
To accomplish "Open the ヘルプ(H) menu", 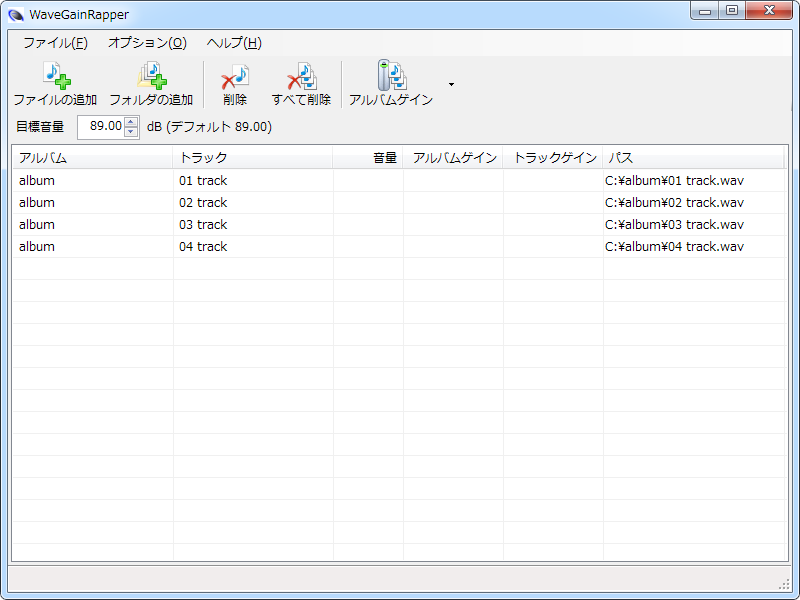I will [x=234, y=43].
